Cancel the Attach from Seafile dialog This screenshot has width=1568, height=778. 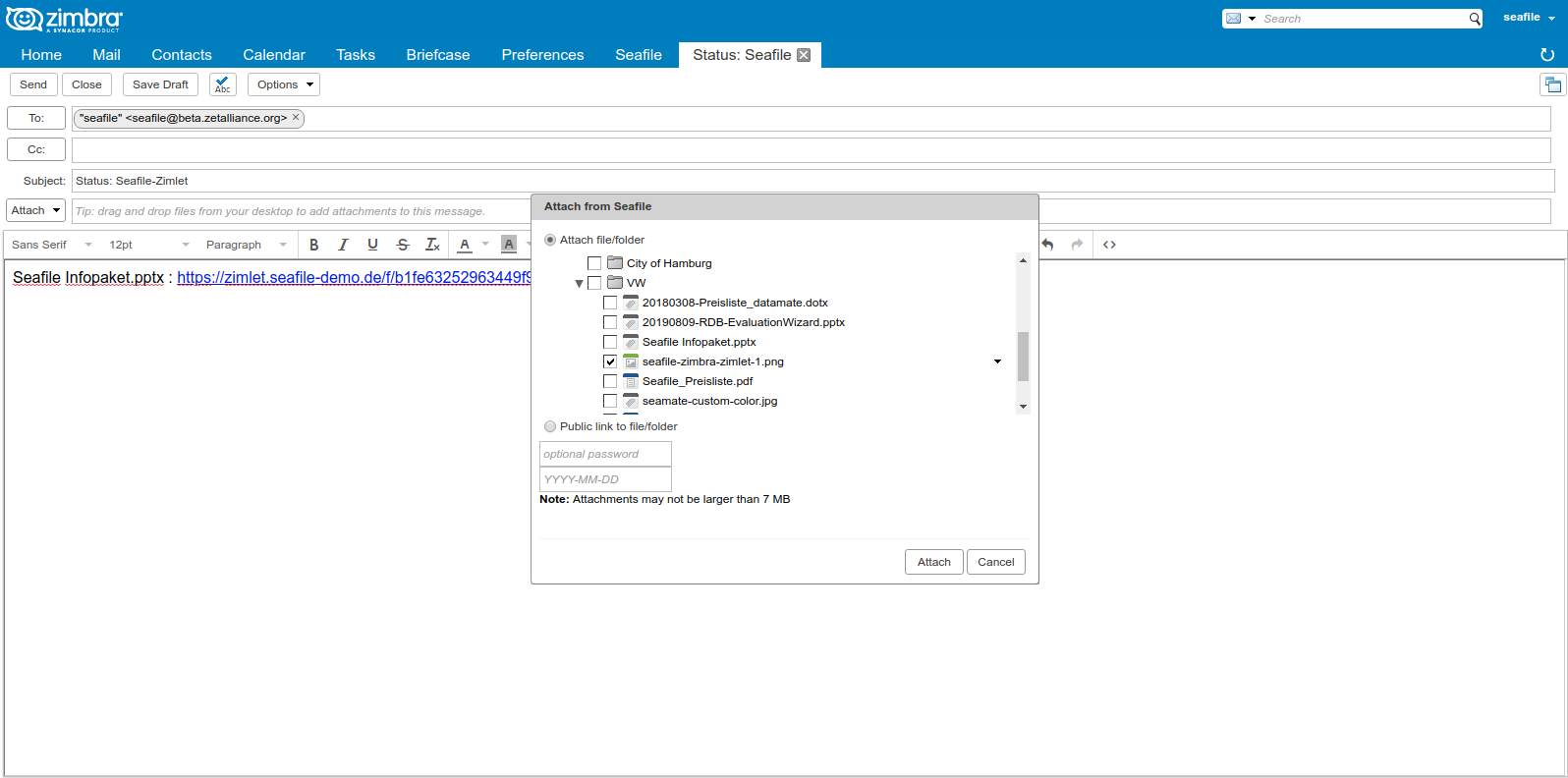[995, 562]
